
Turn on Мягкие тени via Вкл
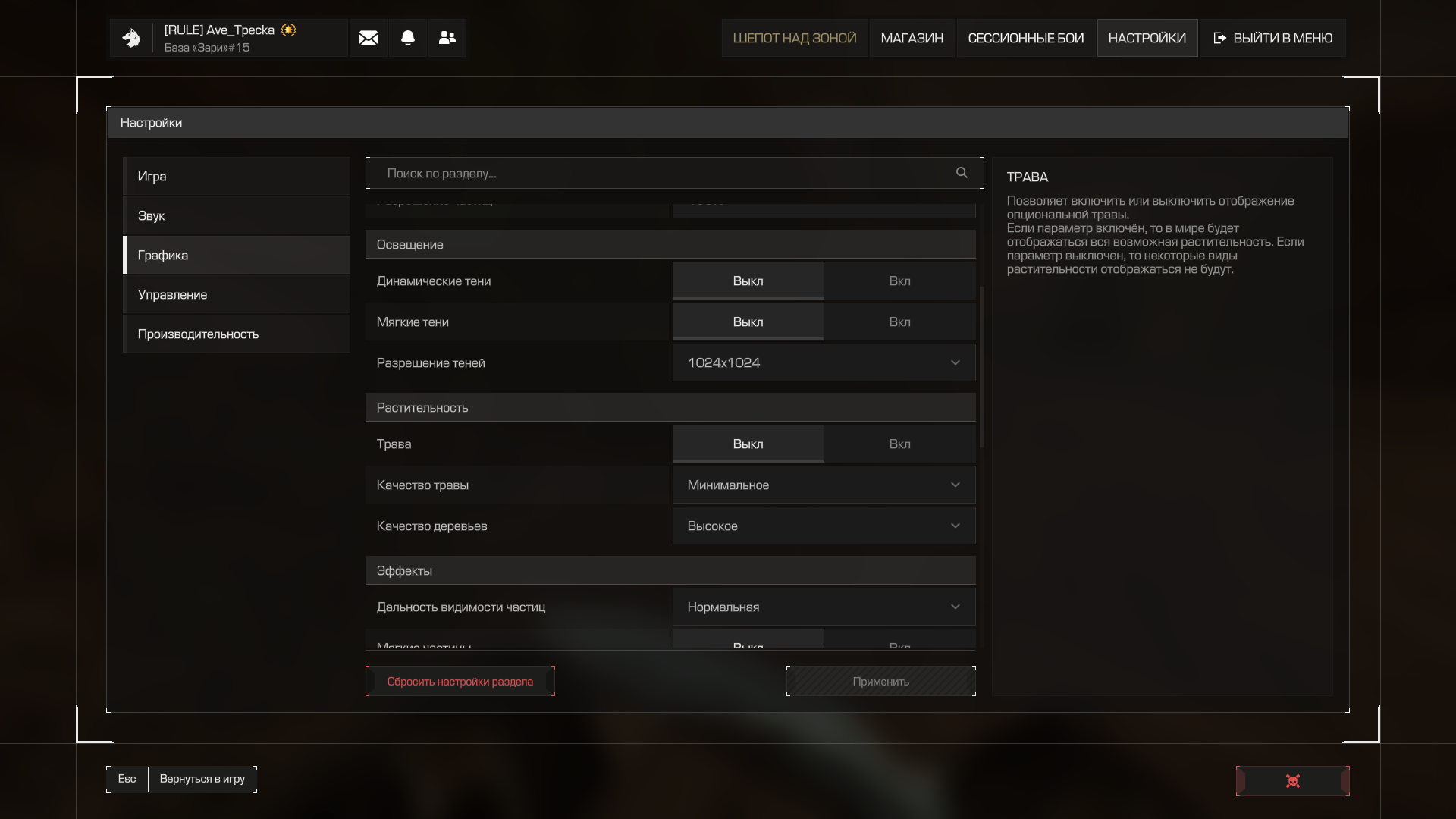[x=900, y=322]
